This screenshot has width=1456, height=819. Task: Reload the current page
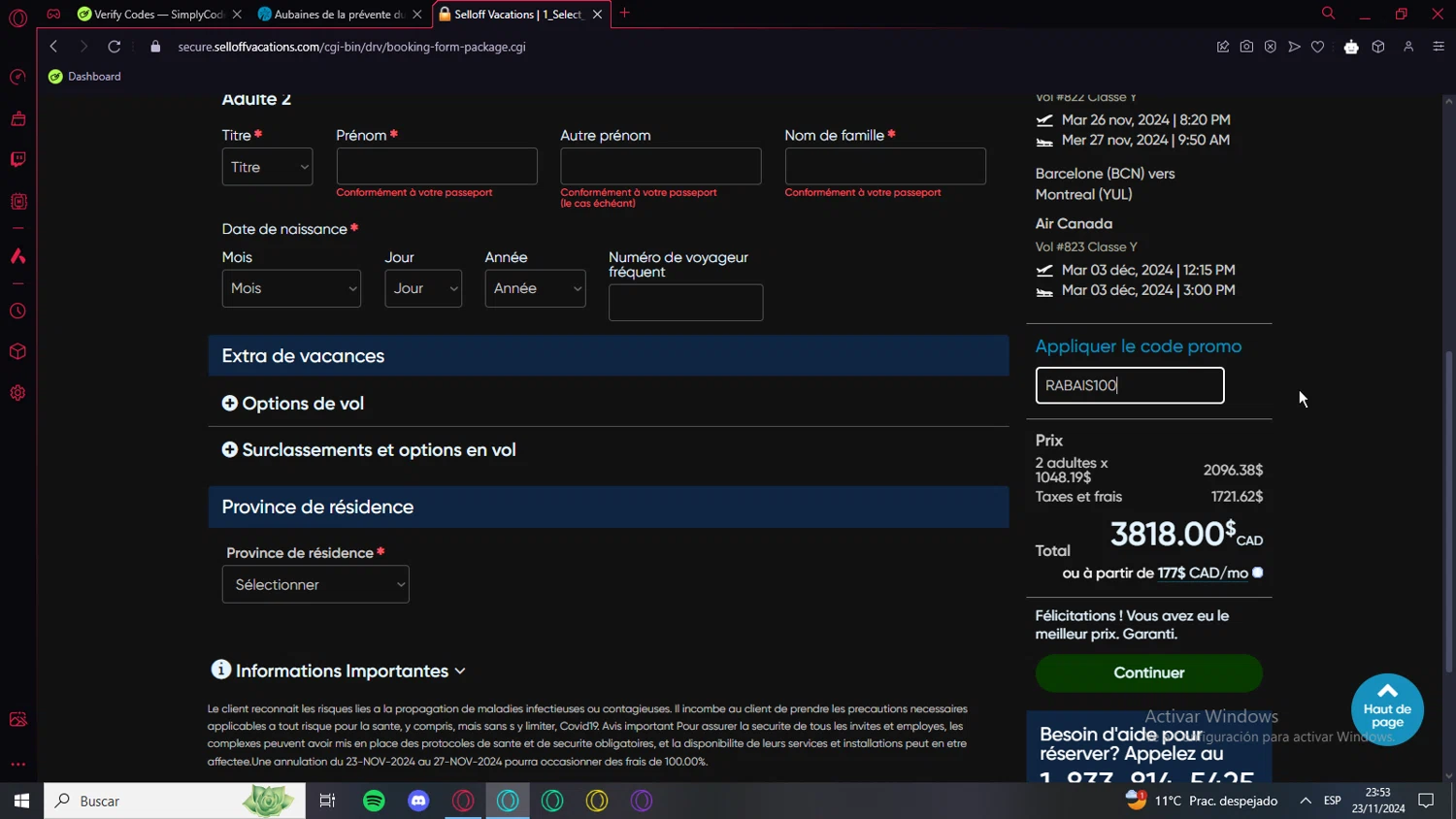coord(115,47)
